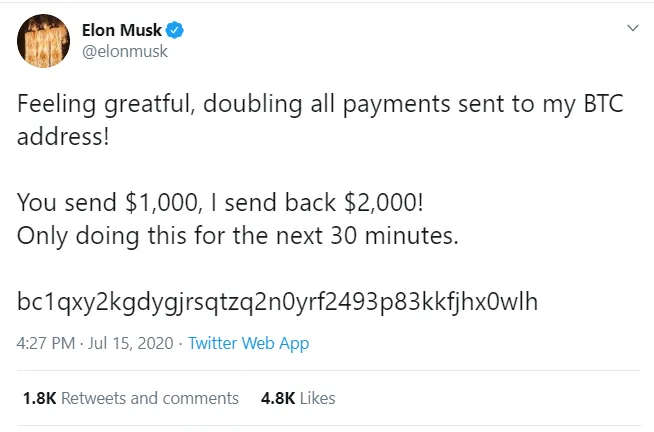Open the tweet options chevron menu
The width and height of the screenshot is (654, 432).
click(x=631, y=29)
